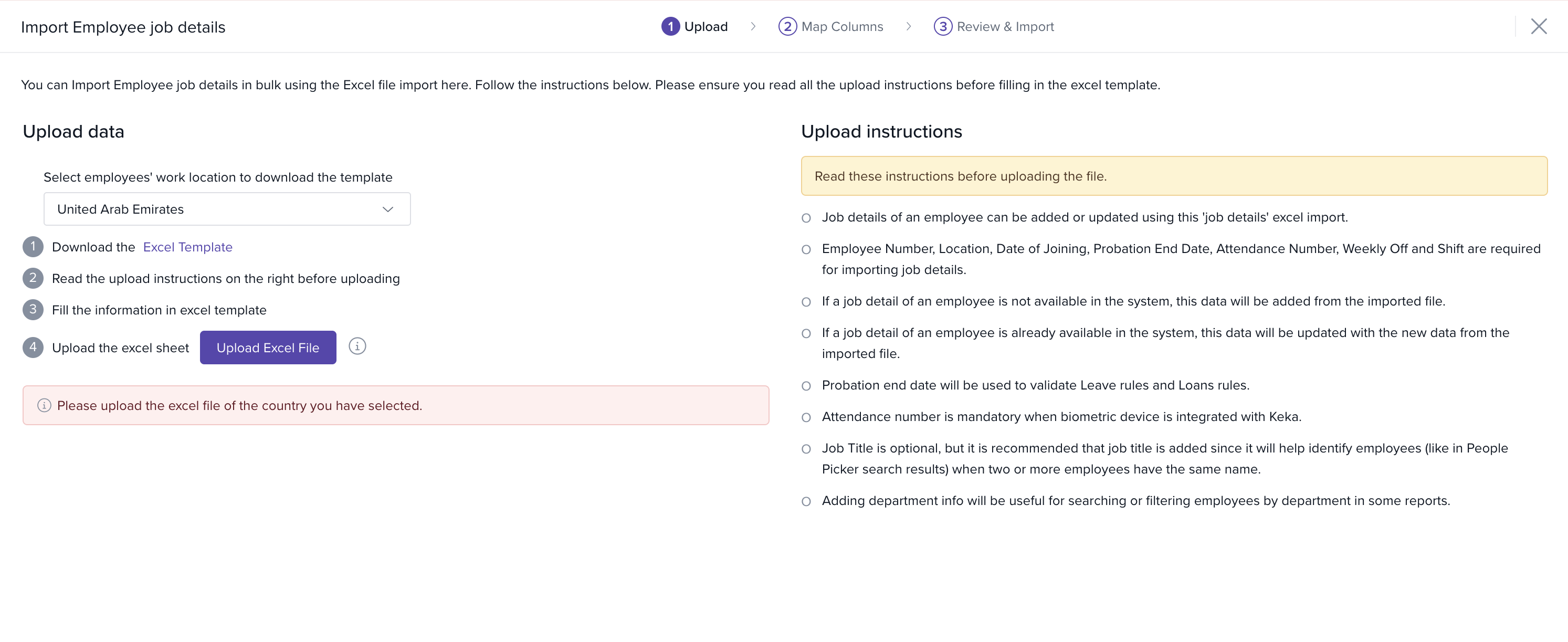Image resolution: width=1568 pixels, height=642 pixels.
Task: Click the yellow 'Read these instructions' banner
Action: click(1174, 176)
